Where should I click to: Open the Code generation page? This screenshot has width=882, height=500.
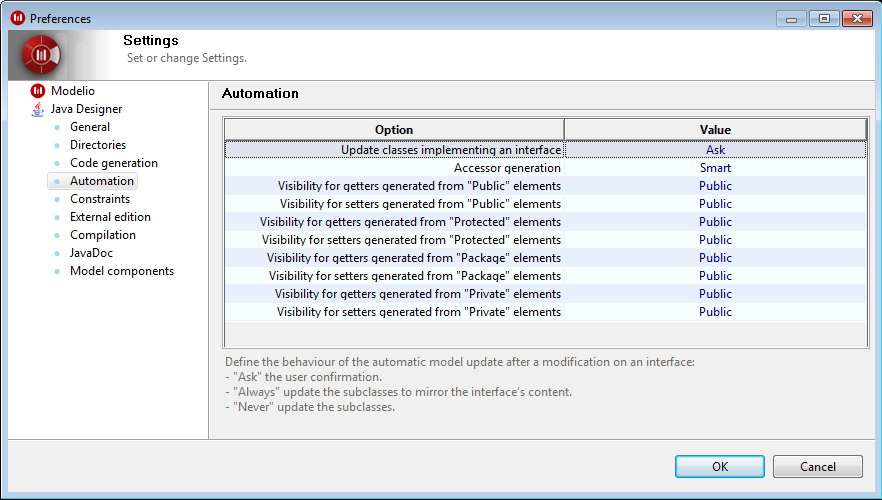click(x=114, y=163)
